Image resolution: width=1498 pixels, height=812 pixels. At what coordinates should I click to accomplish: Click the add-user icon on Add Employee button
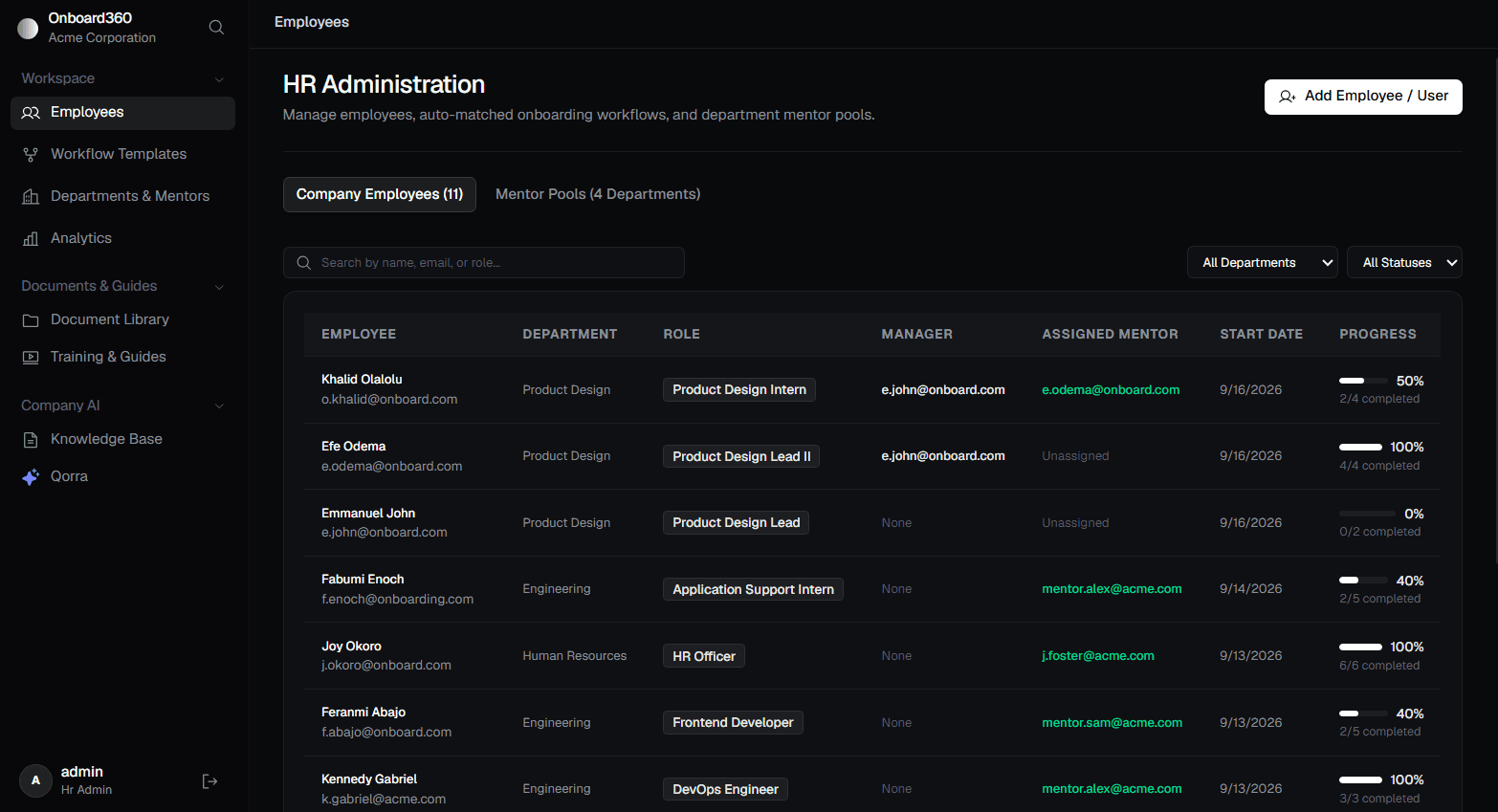point(1288,97)
